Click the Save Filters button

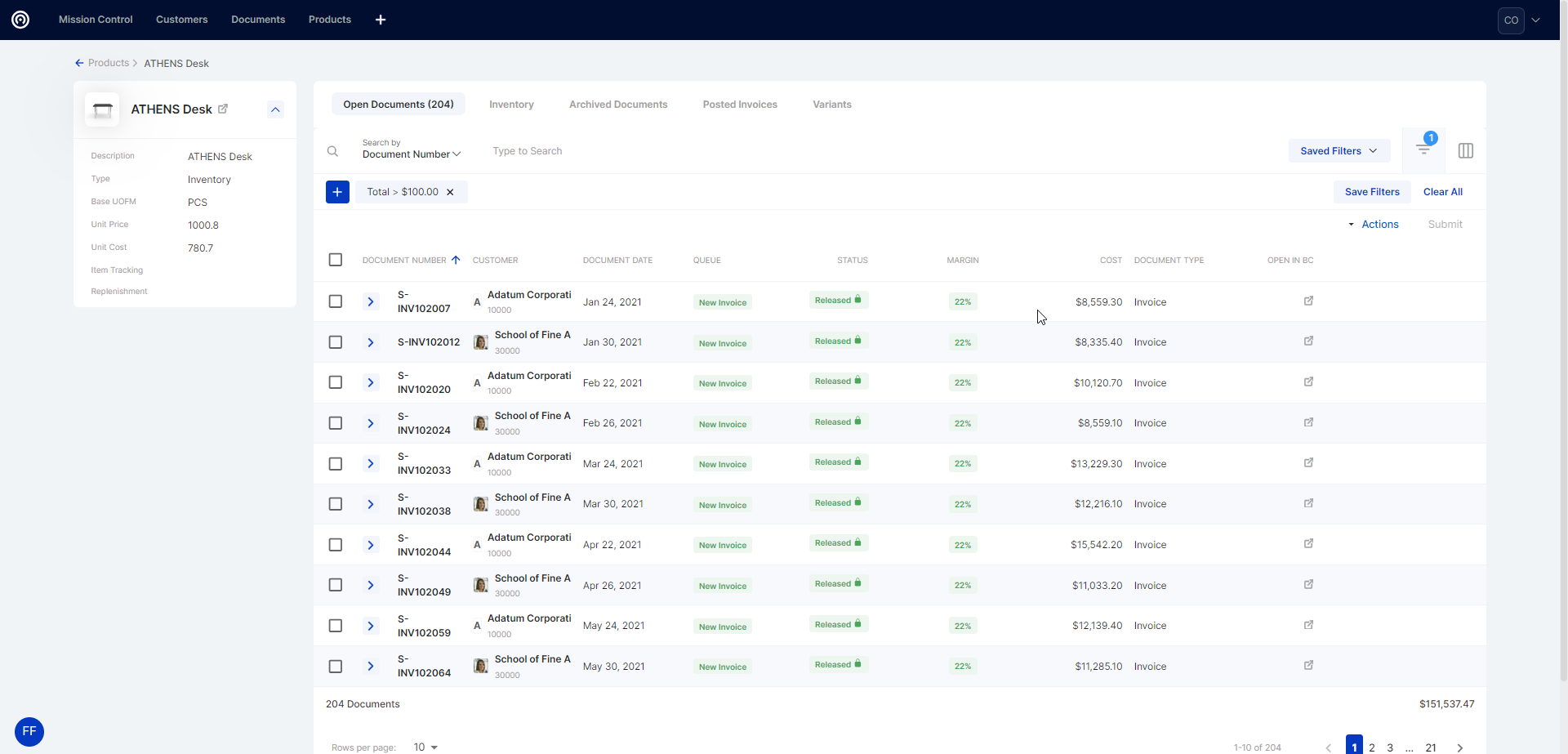coord(1371,192)
